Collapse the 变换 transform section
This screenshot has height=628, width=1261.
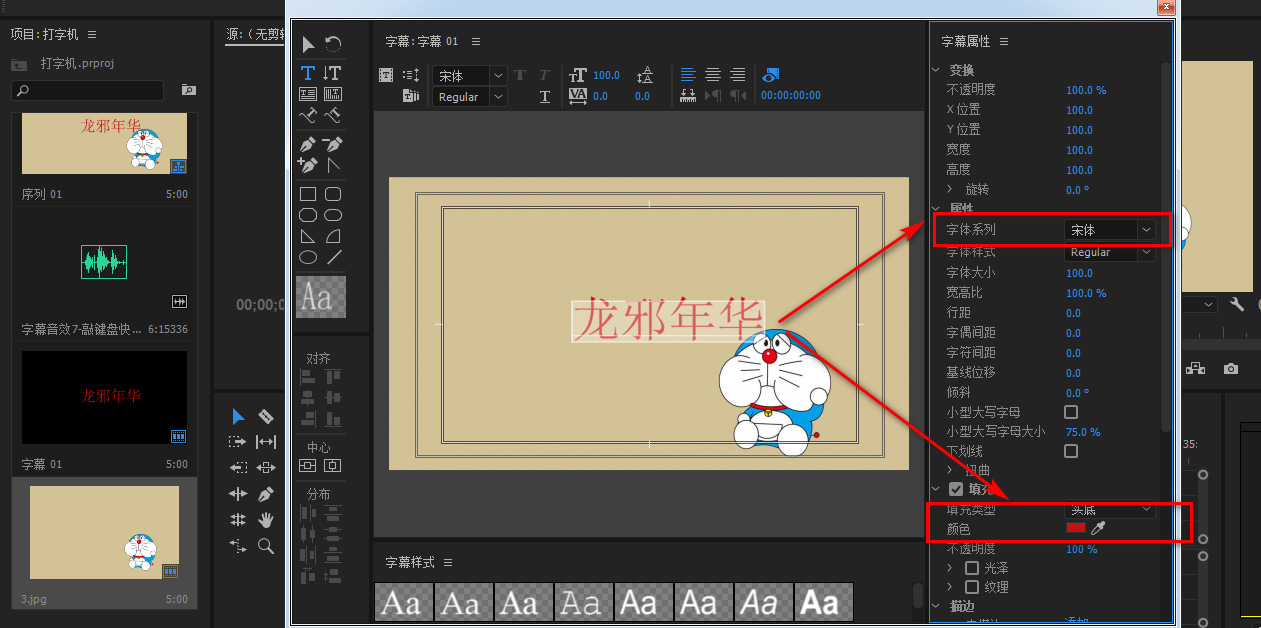937,70
